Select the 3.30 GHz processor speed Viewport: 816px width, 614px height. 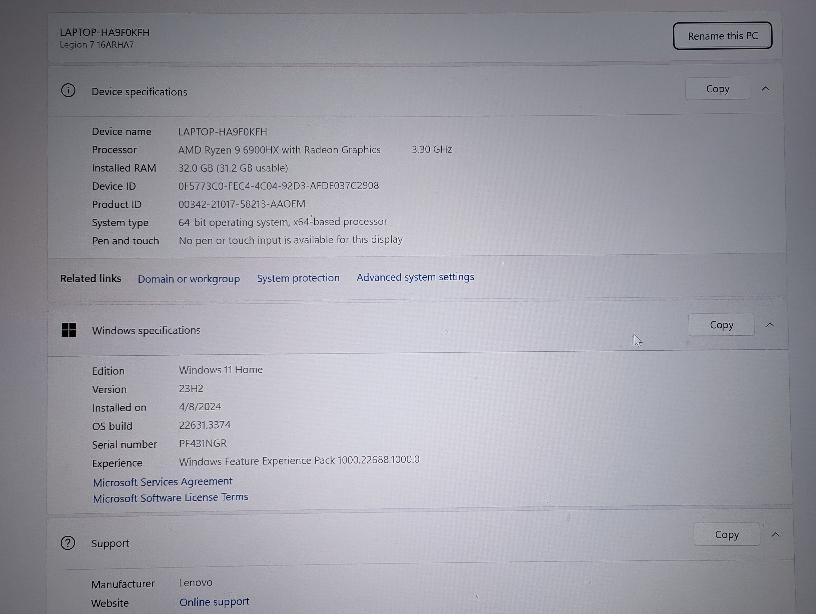(x=432, y=149)
